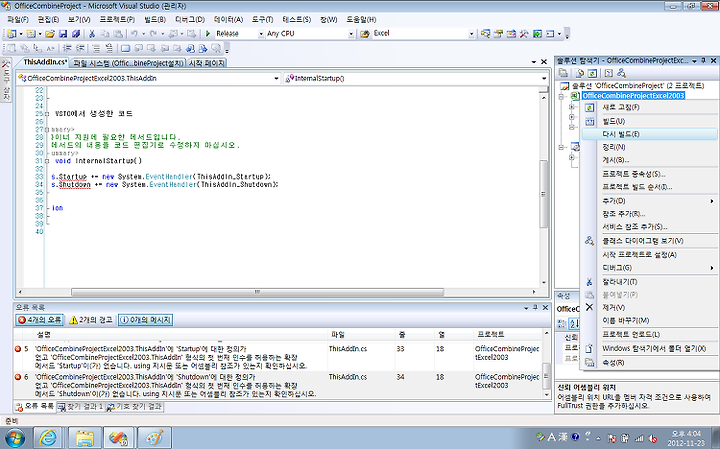Open 추가(D) submenu in context menu

click(649, 201)
